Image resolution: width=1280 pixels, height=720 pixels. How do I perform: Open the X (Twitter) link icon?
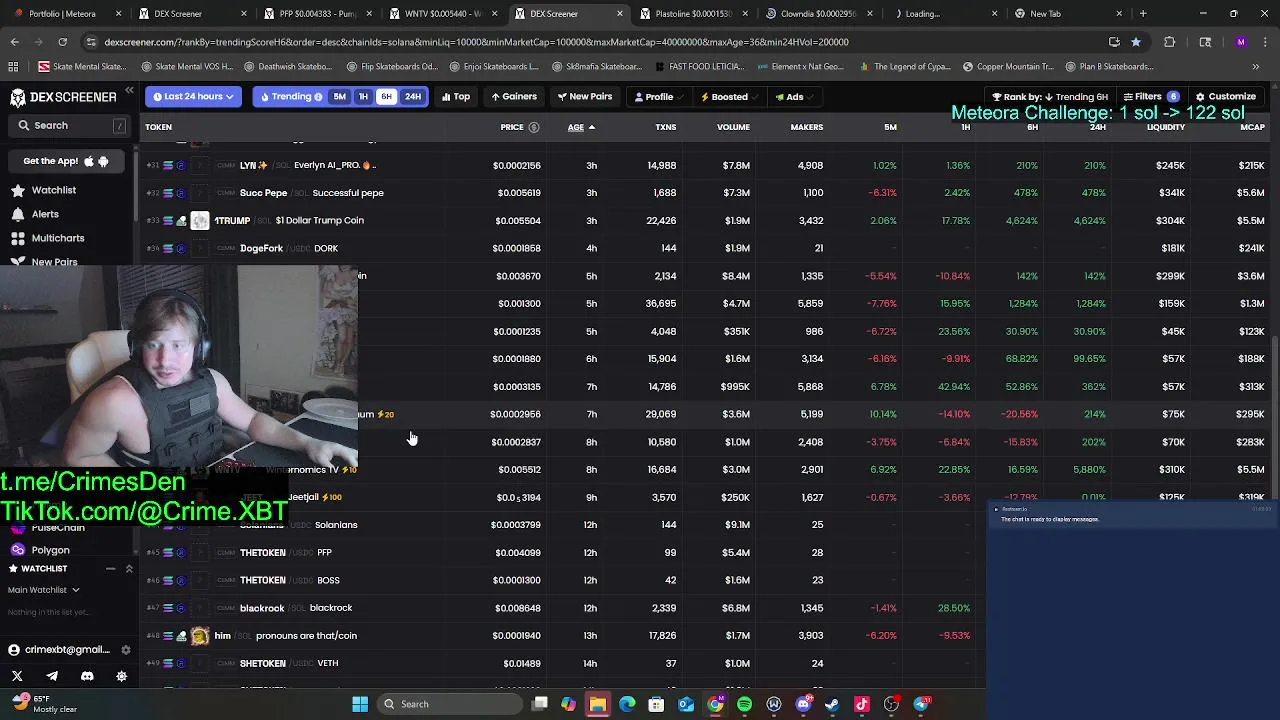(x=17, y=676)
